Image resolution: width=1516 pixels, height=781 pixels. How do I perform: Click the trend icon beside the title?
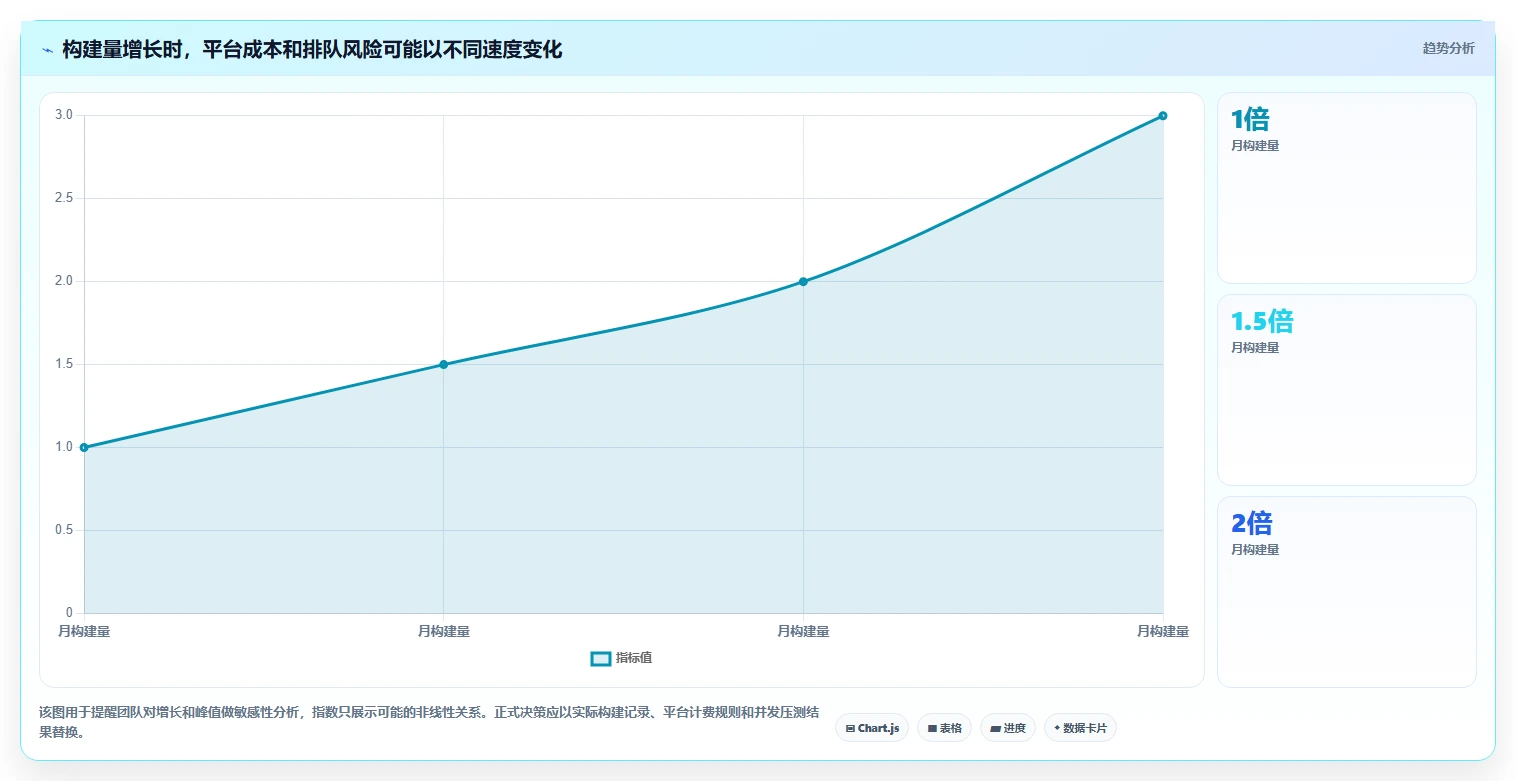tap(47, 50)
